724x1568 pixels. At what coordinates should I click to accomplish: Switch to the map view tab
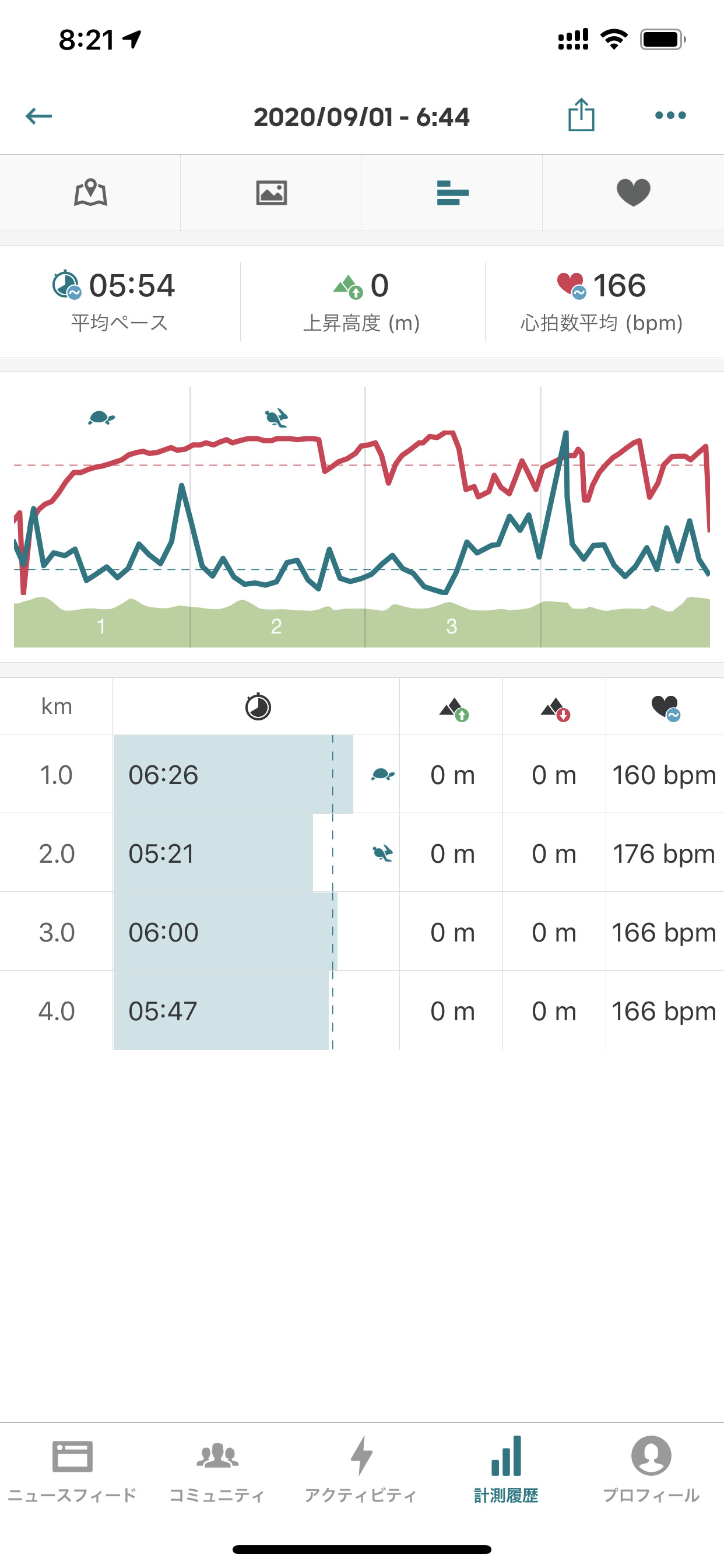(x=91, y=193)
